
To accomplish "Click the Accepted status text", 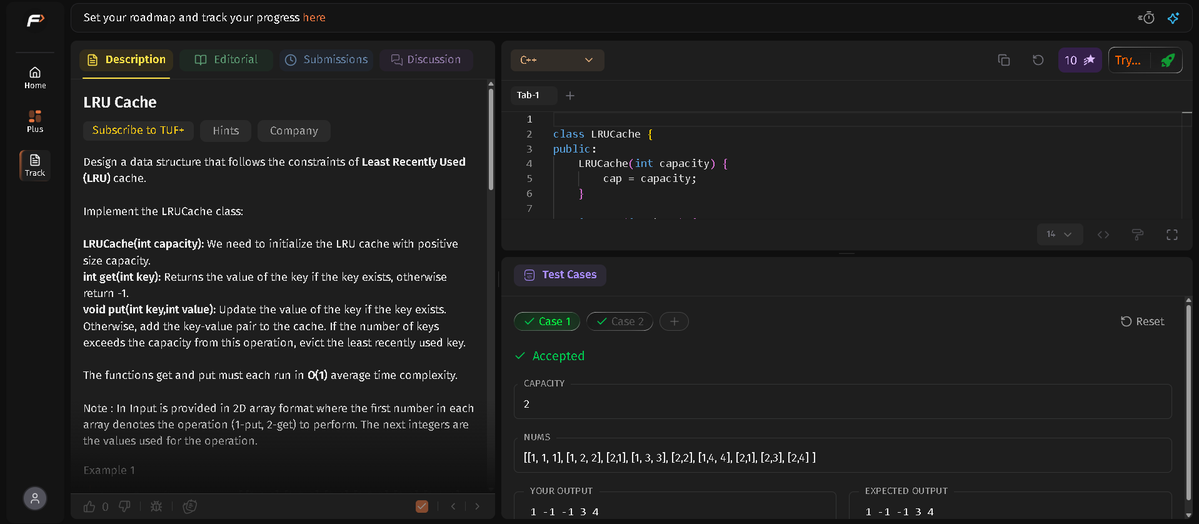I will coord(558,356).
